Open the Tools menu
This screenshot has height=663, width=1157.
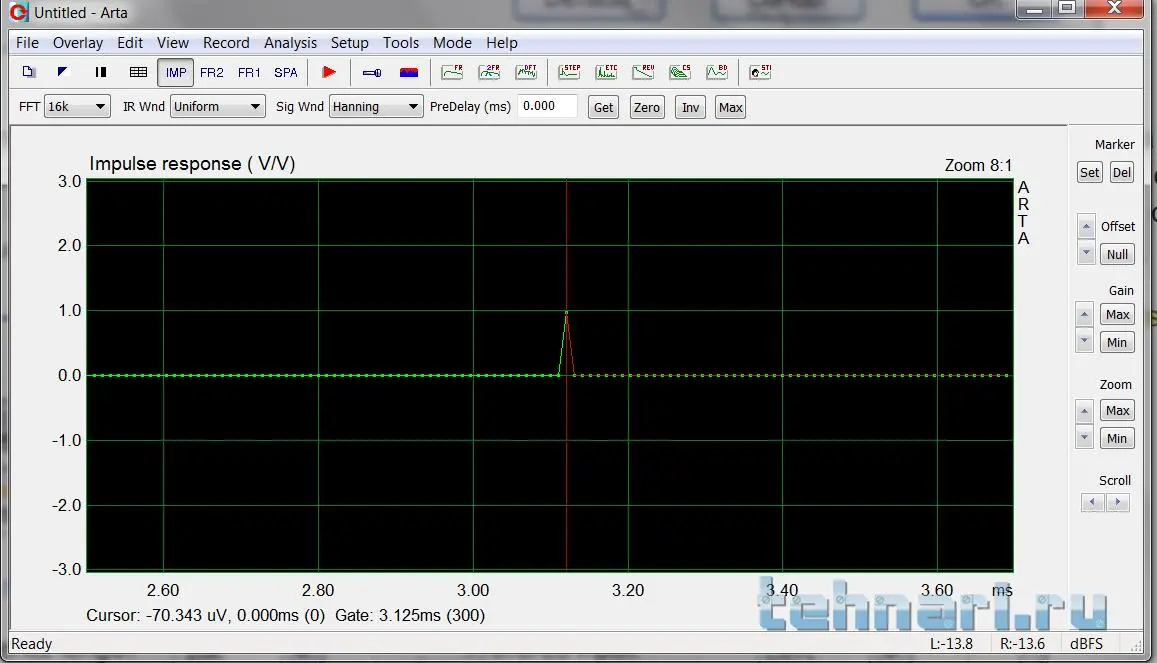(x=401, y=43)
